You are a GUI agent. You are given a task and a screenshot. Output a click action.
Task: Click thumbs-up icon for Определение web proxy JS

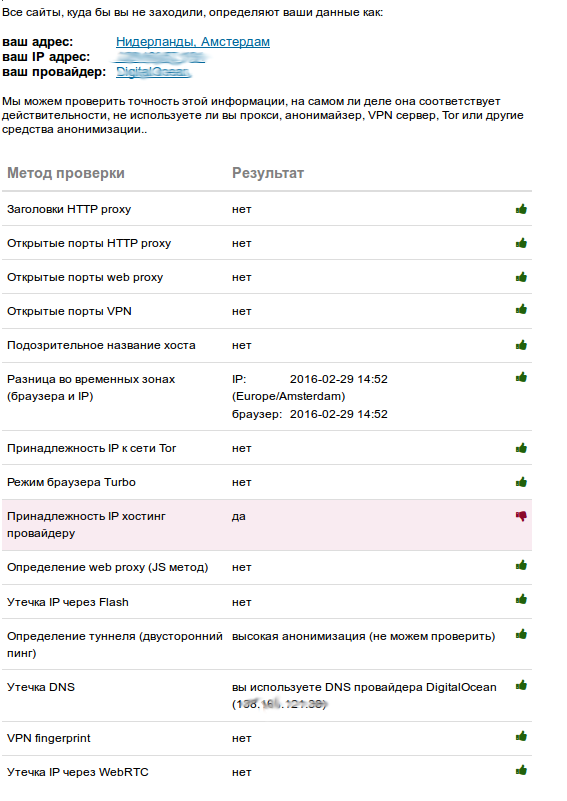pos(521,565)
